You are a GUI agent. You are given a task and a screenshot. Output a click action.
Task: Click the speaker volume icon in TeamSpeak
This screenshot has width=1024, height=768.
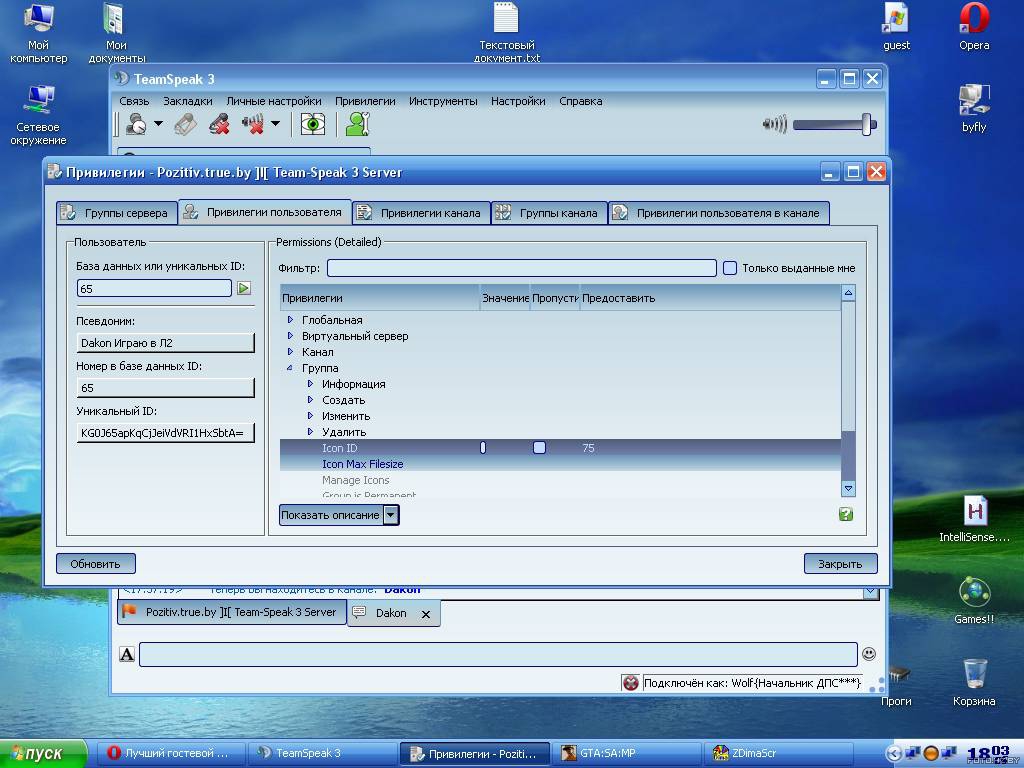click(x=775, y=124)
